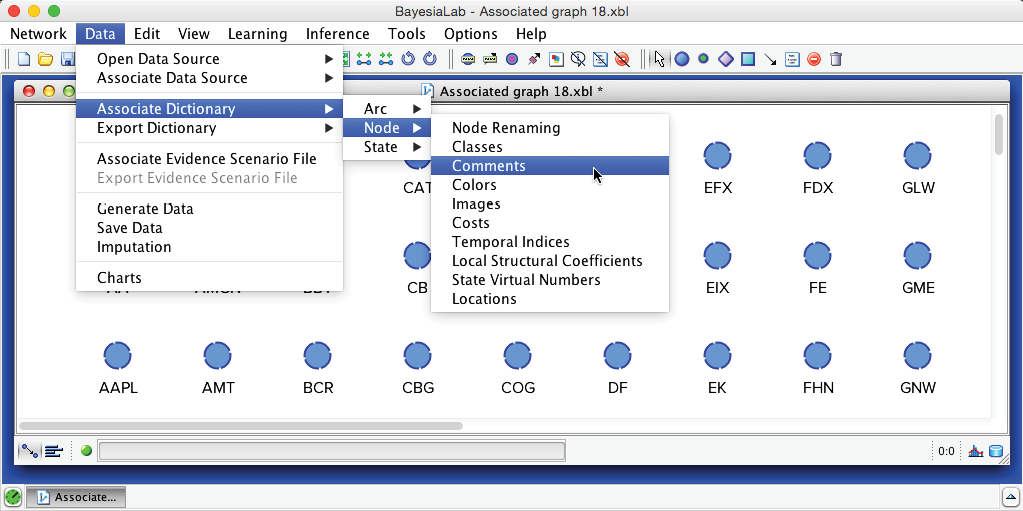Select the square utility node tool
Screen dimensions: 1023x511
(x=748, y=59)
